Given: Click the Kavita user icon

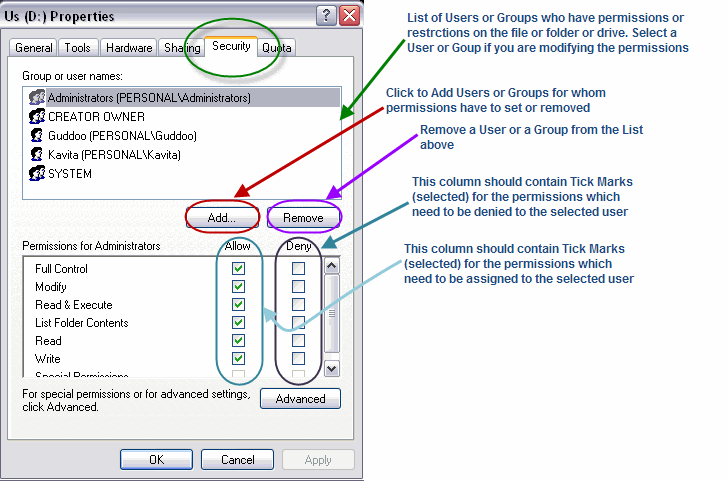Looking at the screenshot, I should tap(37, 154).
